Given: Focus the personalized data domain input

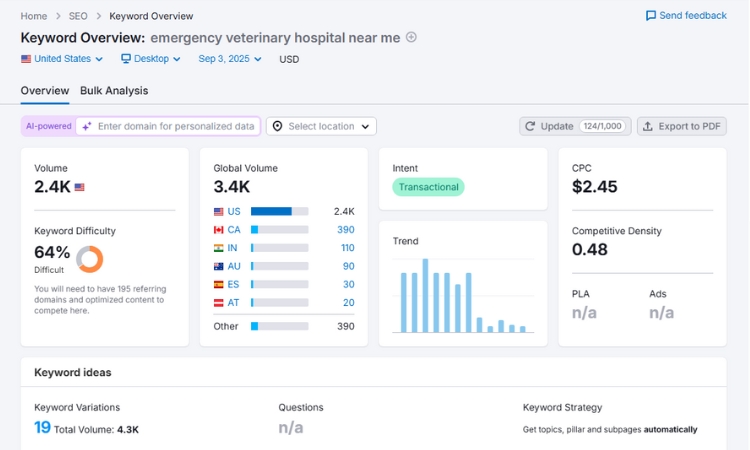Looking at the screenshot, I should 175,126.
